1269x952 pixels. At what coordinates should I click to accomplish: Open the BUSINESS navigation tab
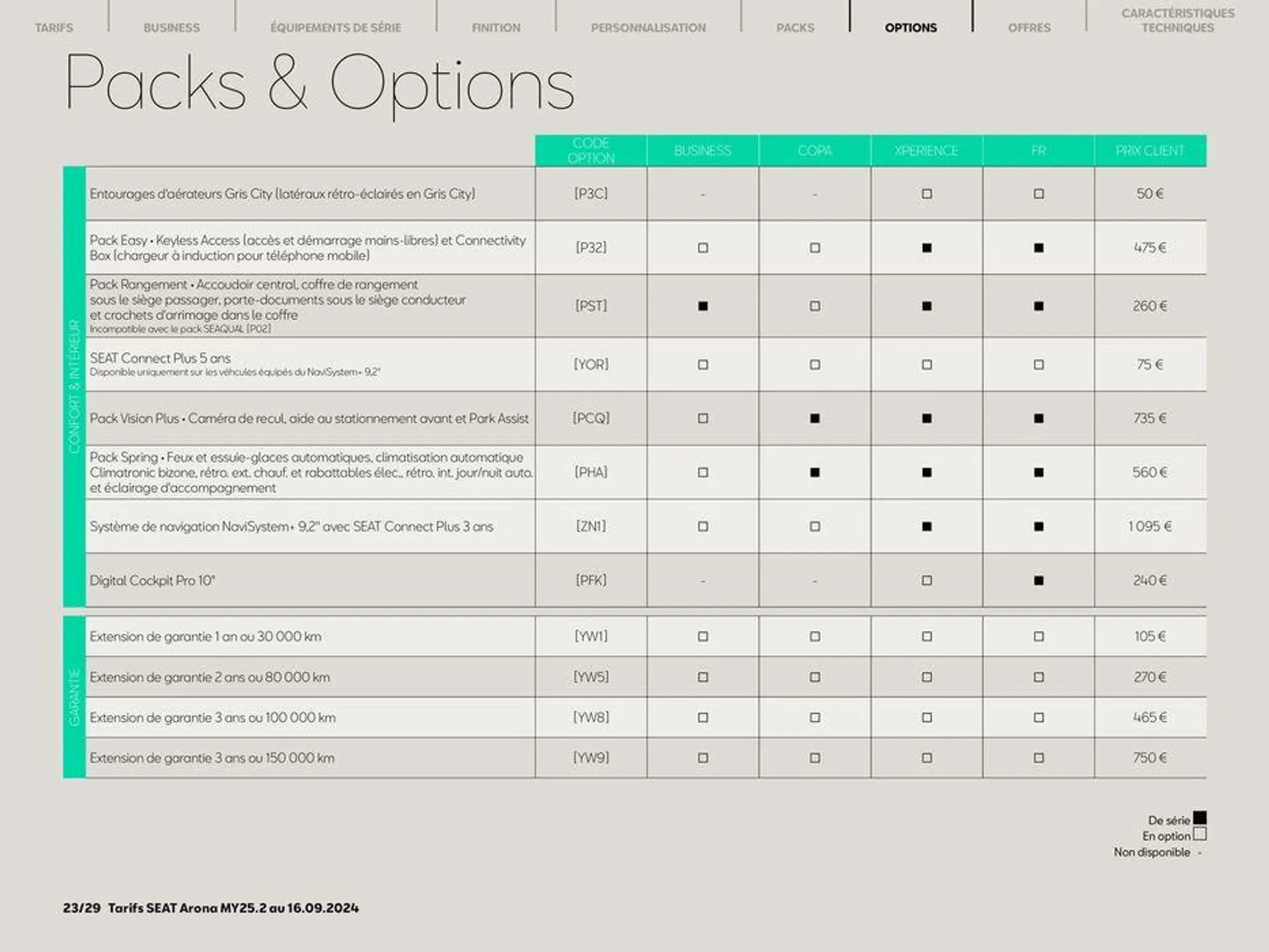(172, 28)
